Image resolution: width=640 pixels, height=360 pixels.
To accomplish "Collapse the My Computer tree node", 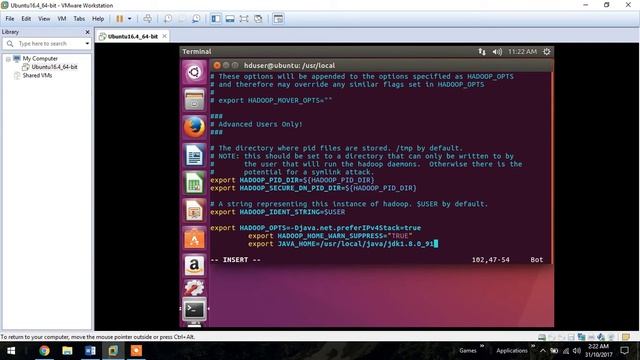I will [8, 59].
